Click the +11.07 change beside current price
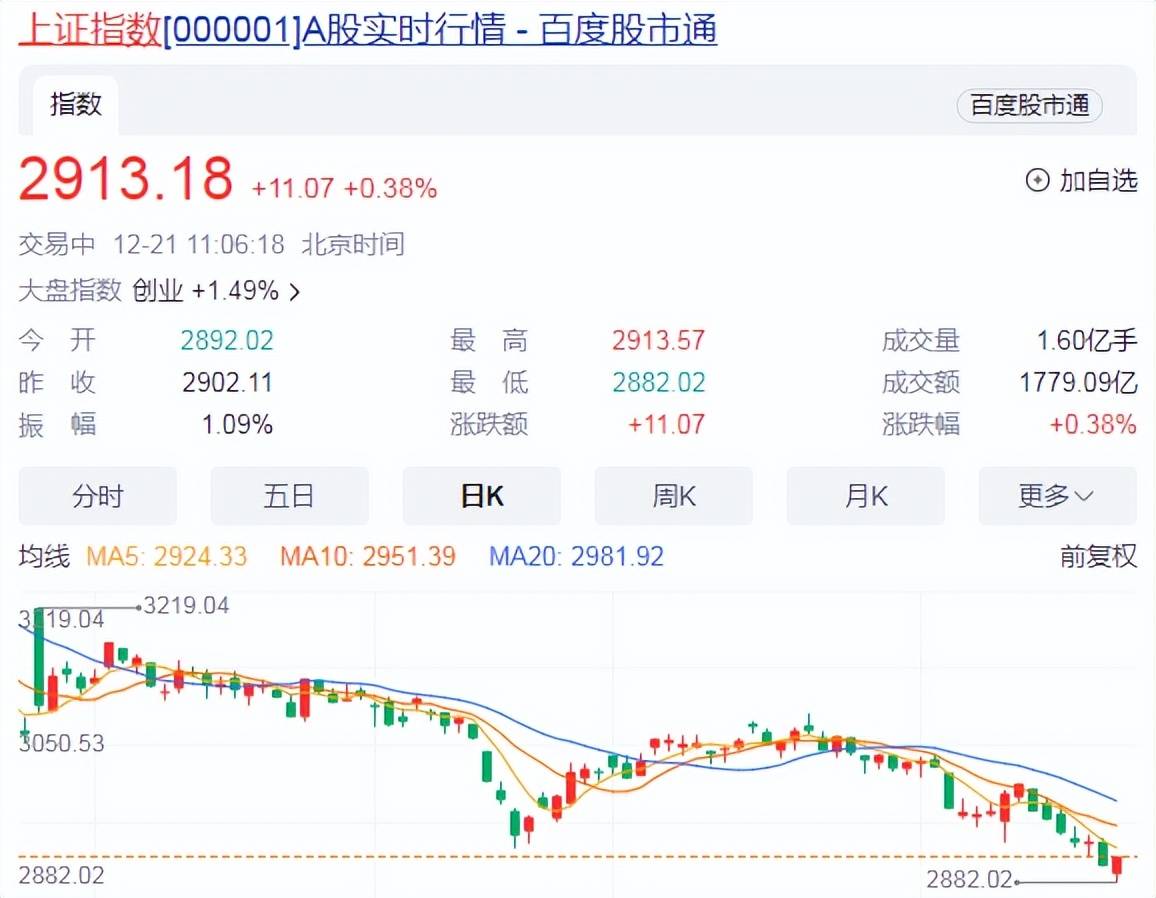 [x=293, y=188]
